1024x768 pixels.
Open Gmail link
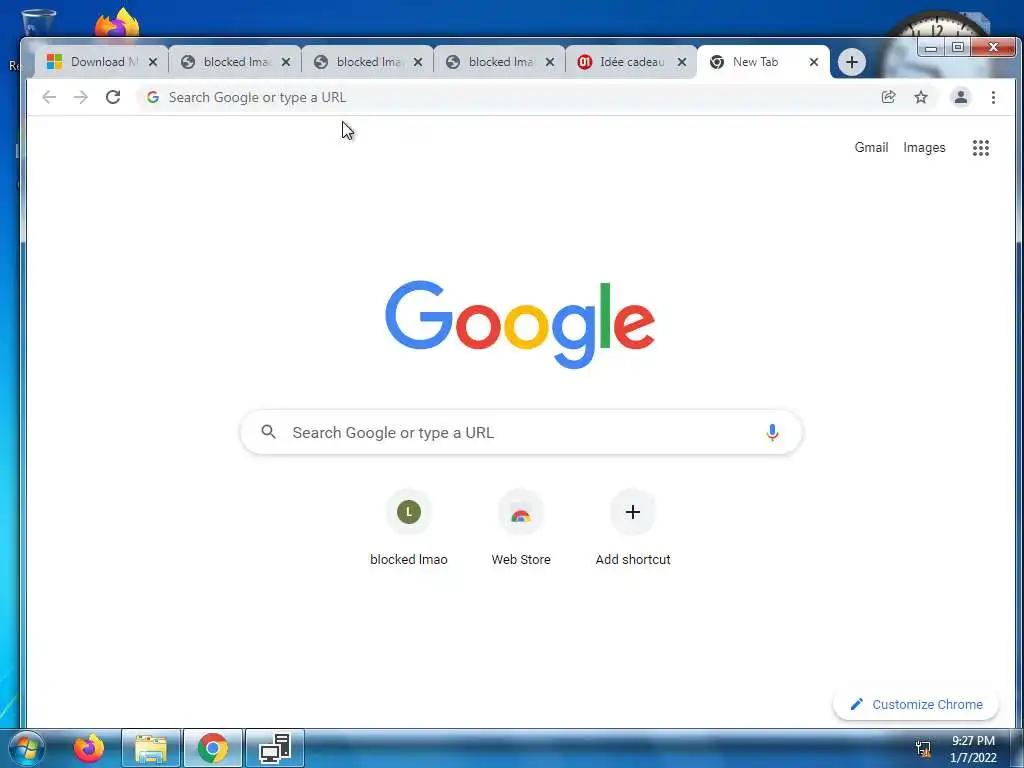click(x=871, y=148)
